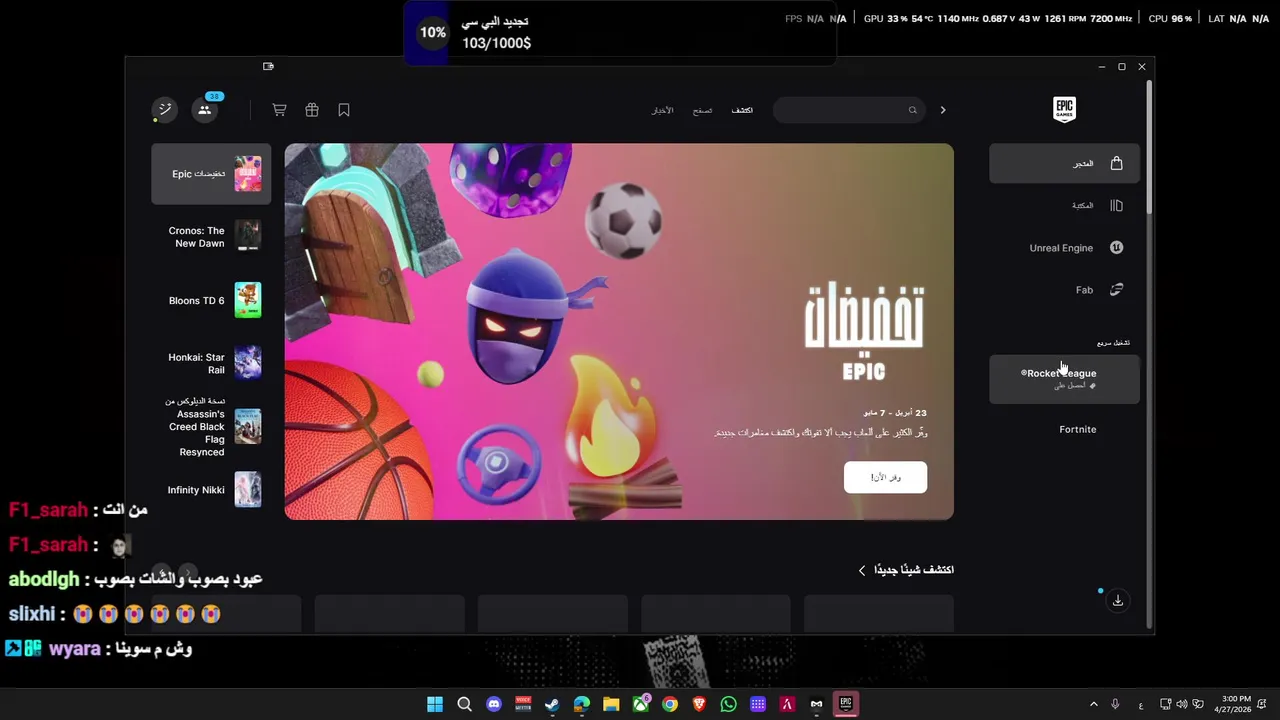Open the wishlist bookmark icon
Screen dimensions: 1280x720
(x=344, y=110)
